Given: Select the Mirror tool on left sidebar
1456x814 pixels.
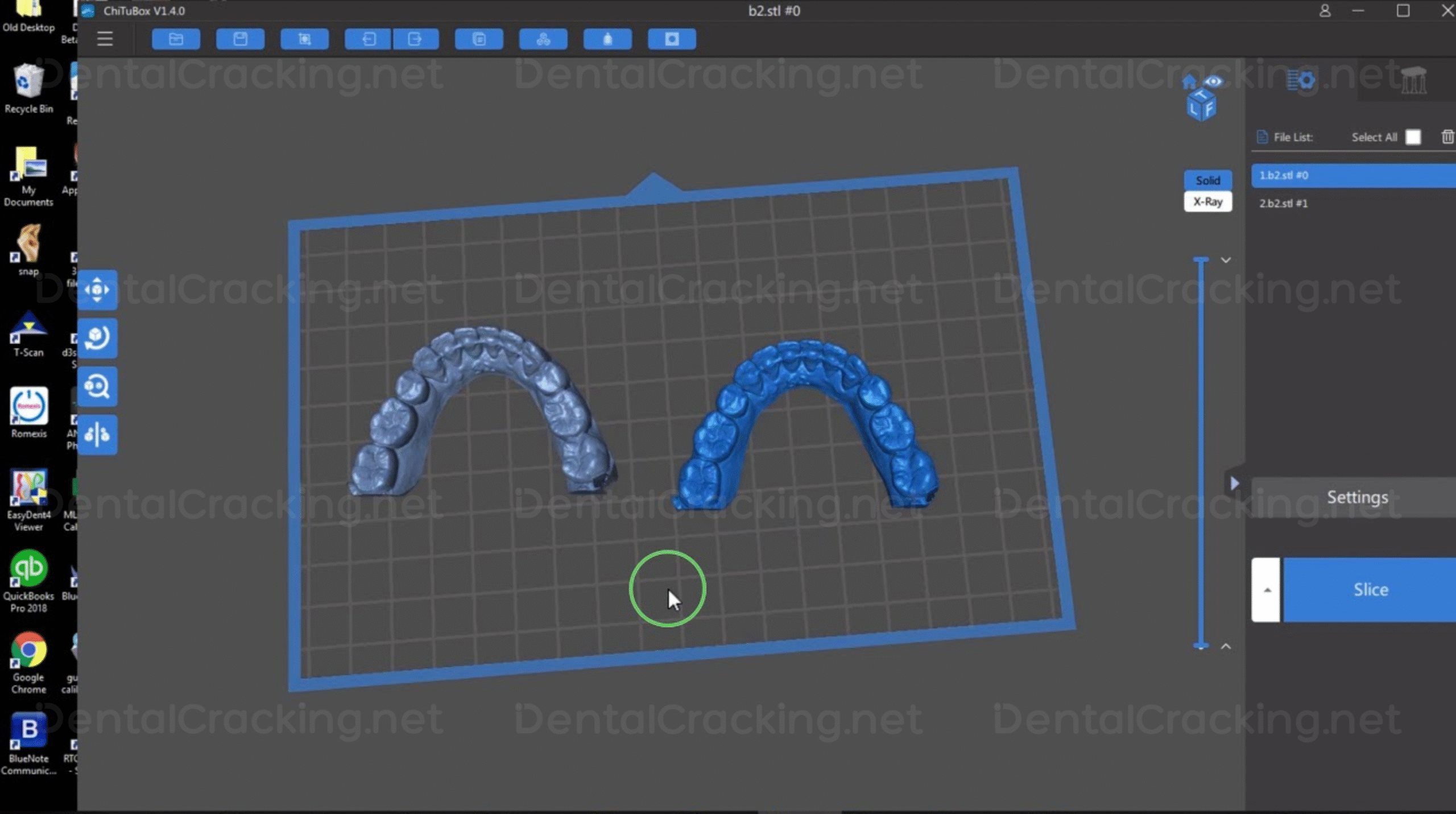Looking at the screenshot, I should (97, 435).
